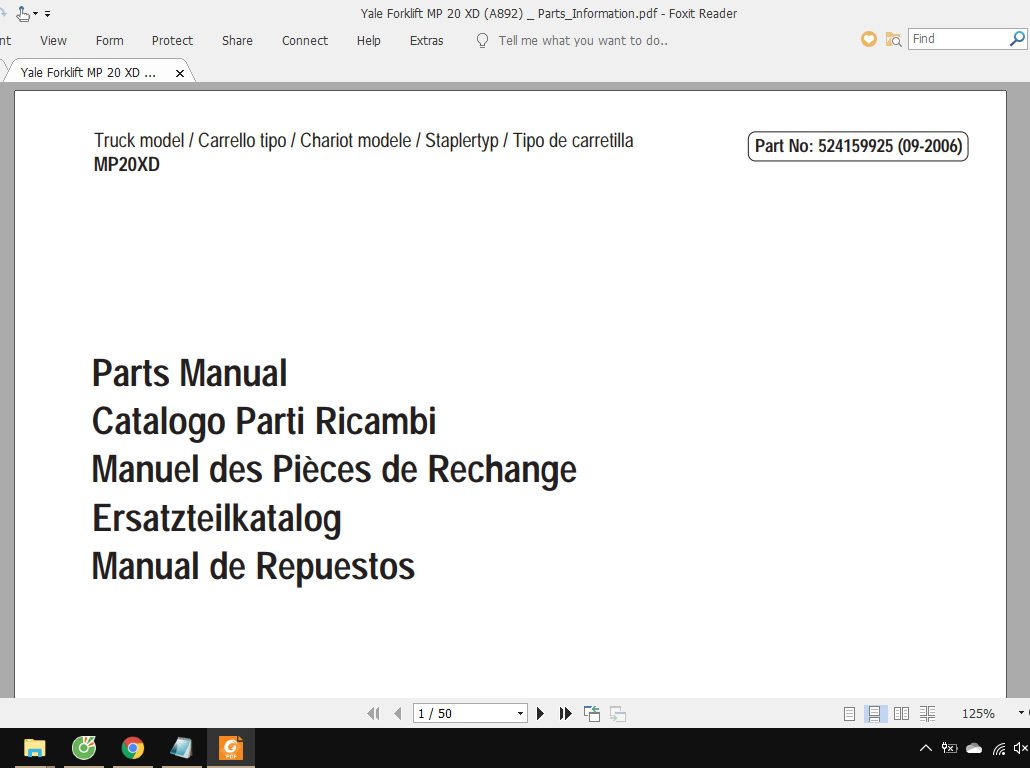Open Google Chrome from the taskbar
This screenshot has width=1030, height=768.
point(133,748)
